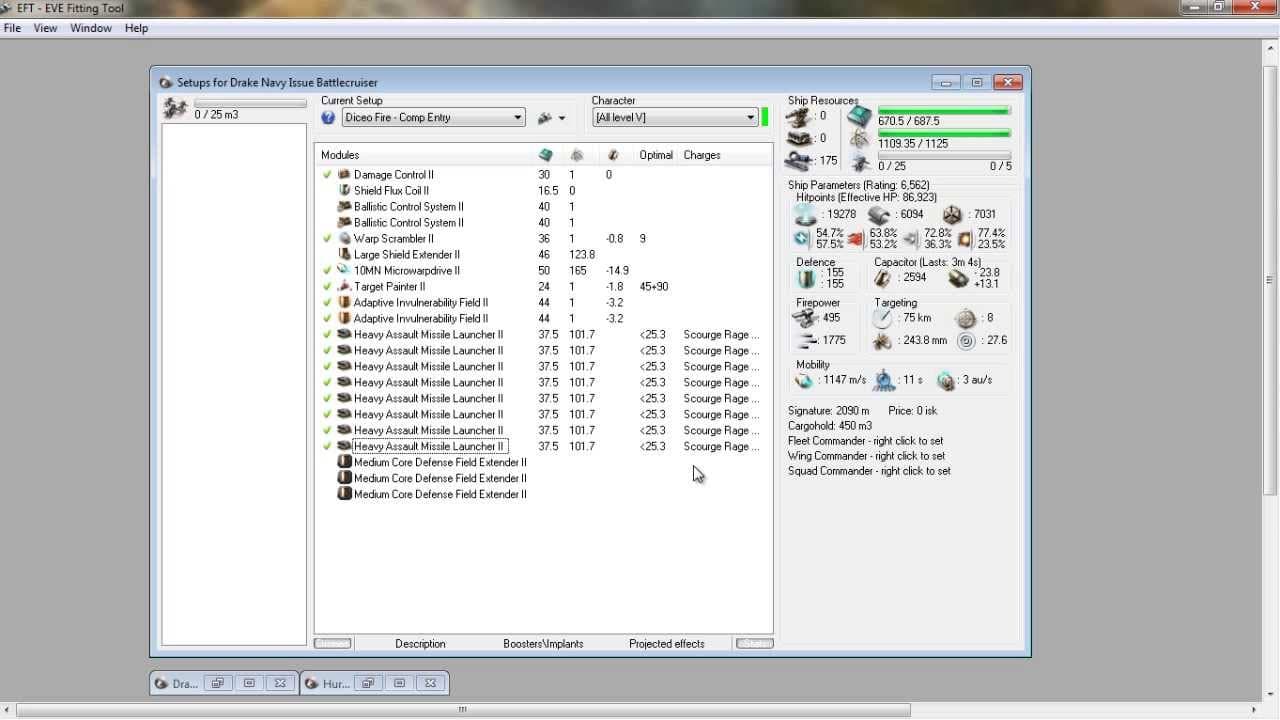Click the drone bay capacity bar above 0 / 25 m3
Screen dimensions: 1280x720
[x=250, y=103]
